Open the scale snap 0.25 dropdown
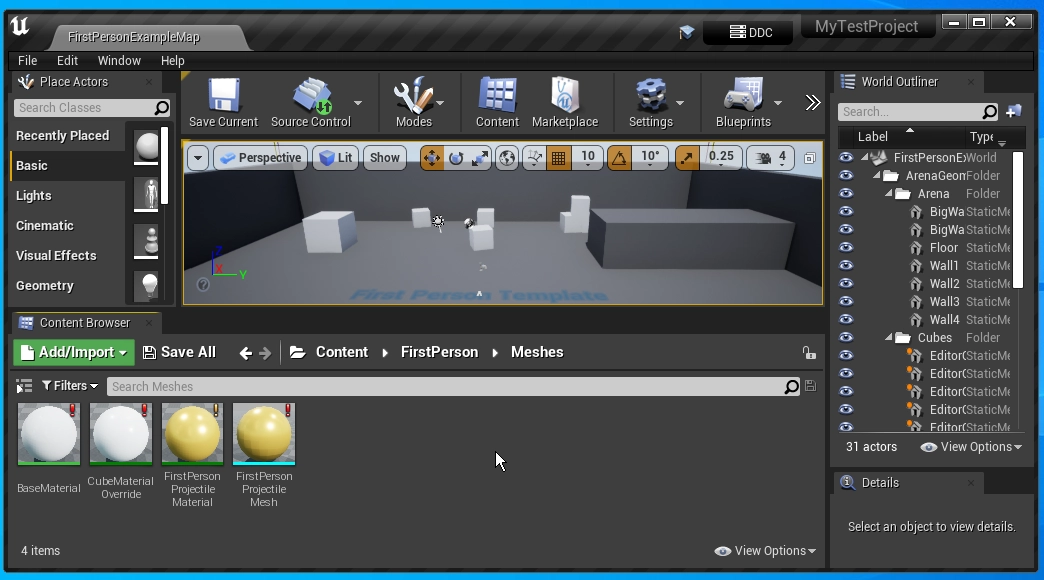The image size is (1044, 580). tap(721, 157)
